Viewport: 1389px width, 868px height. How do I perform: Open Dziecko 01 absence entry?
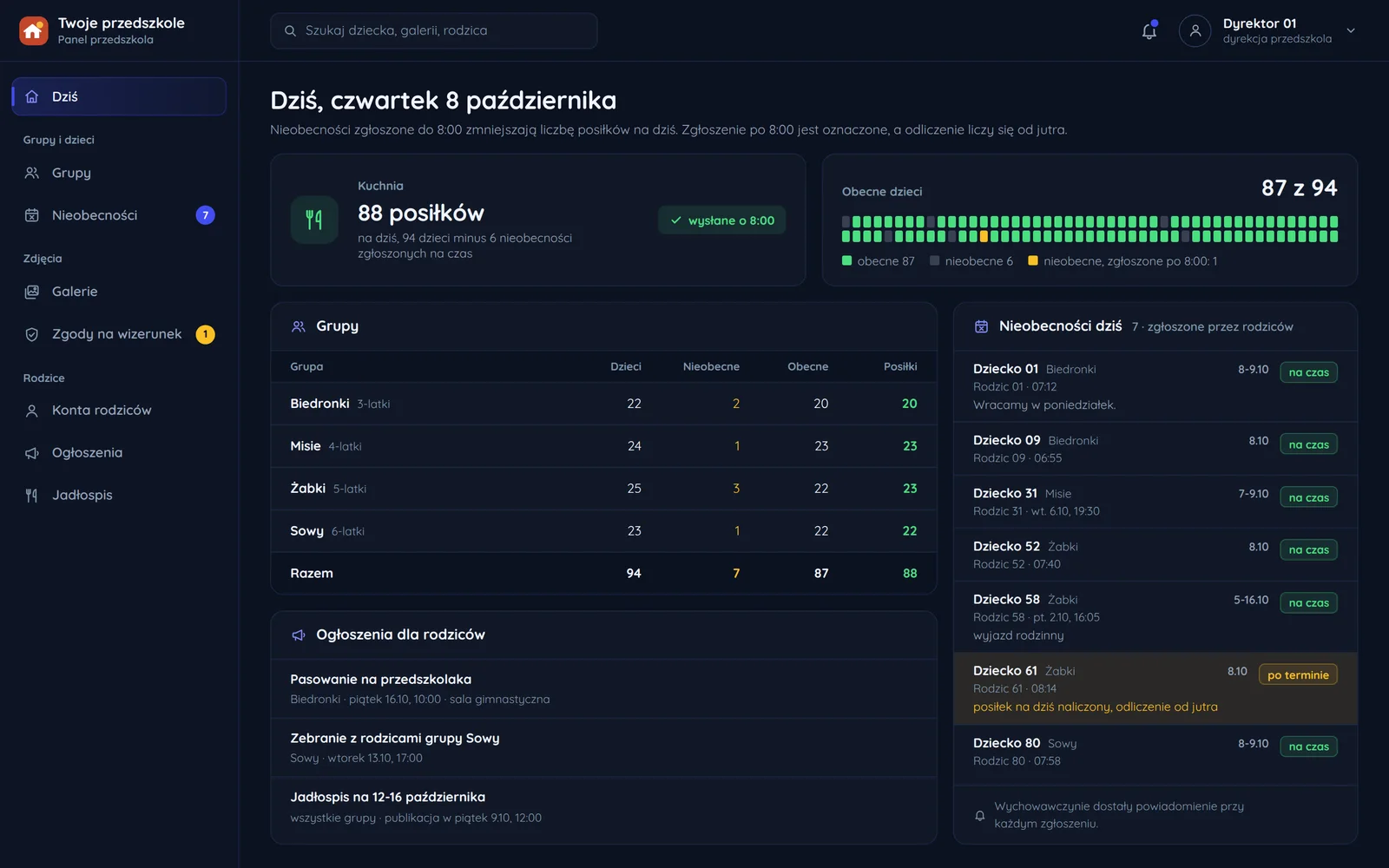[x=1155, y=386]
